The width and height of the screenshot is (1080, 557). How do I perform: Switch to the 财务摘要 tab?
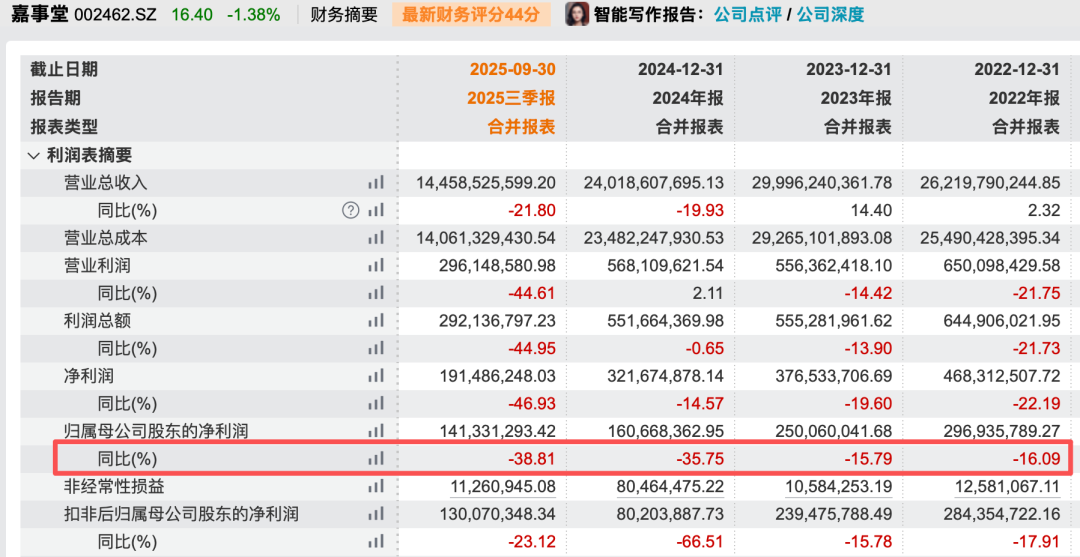point(344,15)
